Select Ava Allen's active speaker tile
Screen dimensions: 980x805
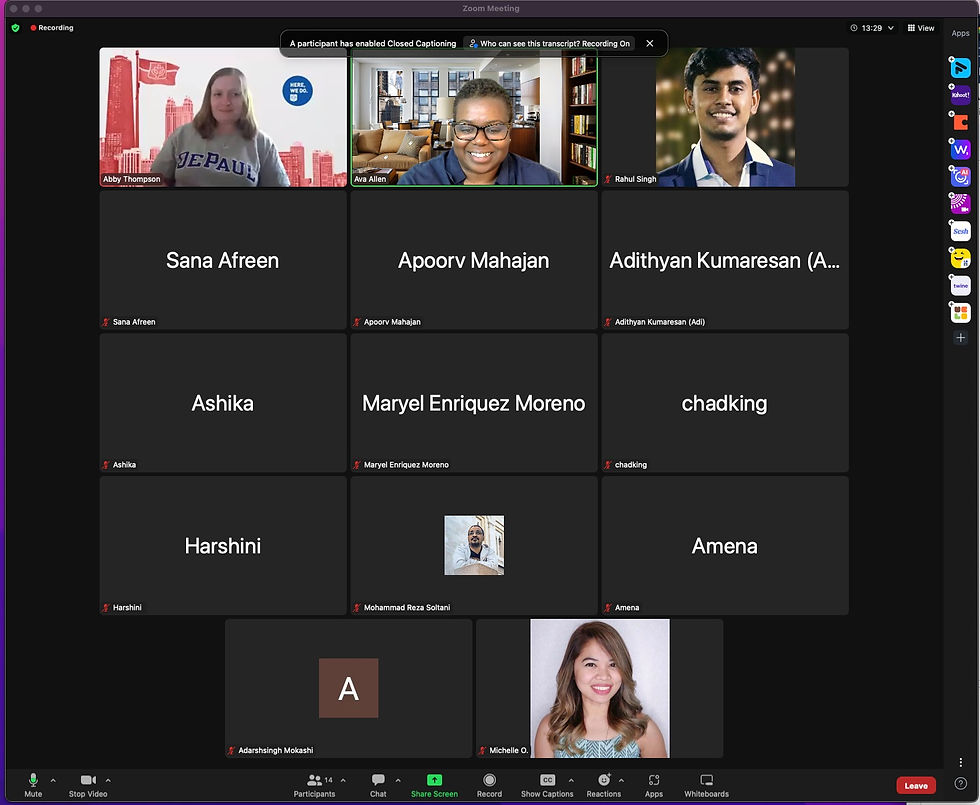pos(474,118)
